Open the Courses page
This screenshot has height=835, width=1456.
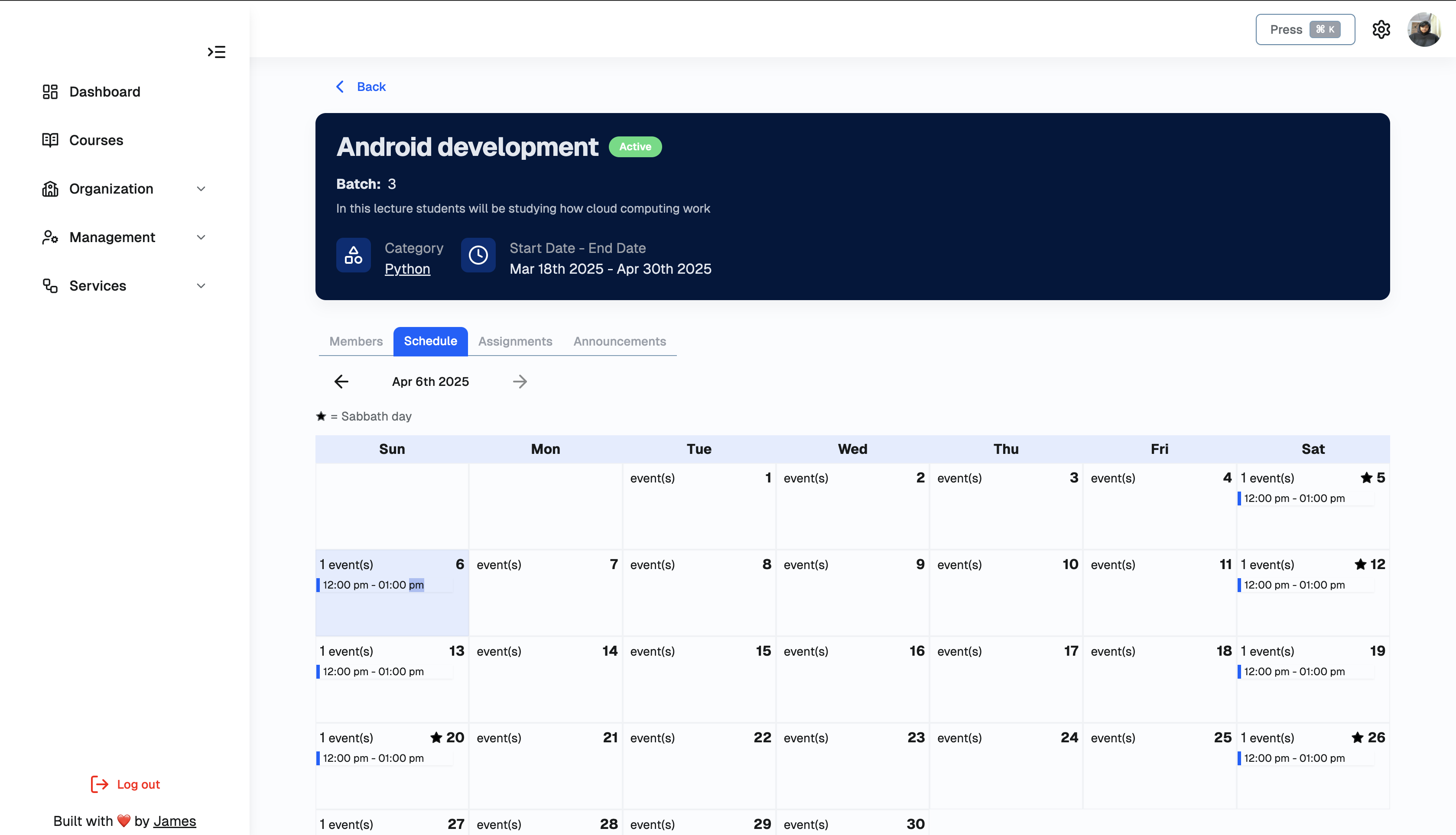pyautogui.click(x=96, y=140)
